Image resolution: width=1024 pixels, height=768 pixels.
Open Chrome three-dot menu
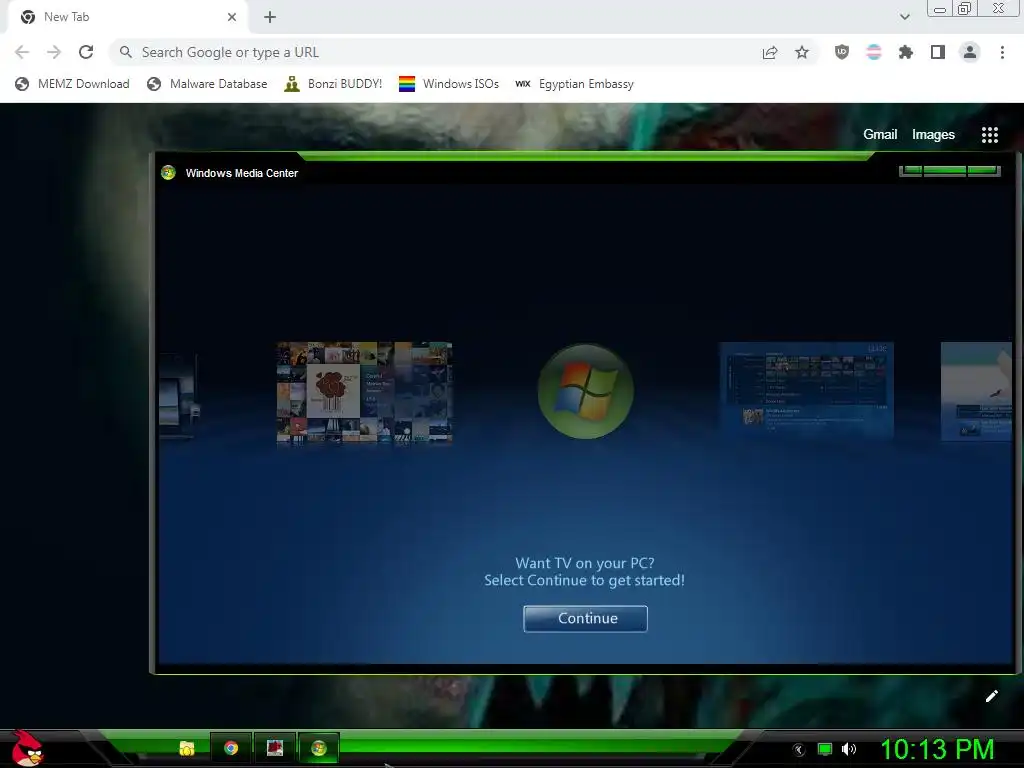1002,52
